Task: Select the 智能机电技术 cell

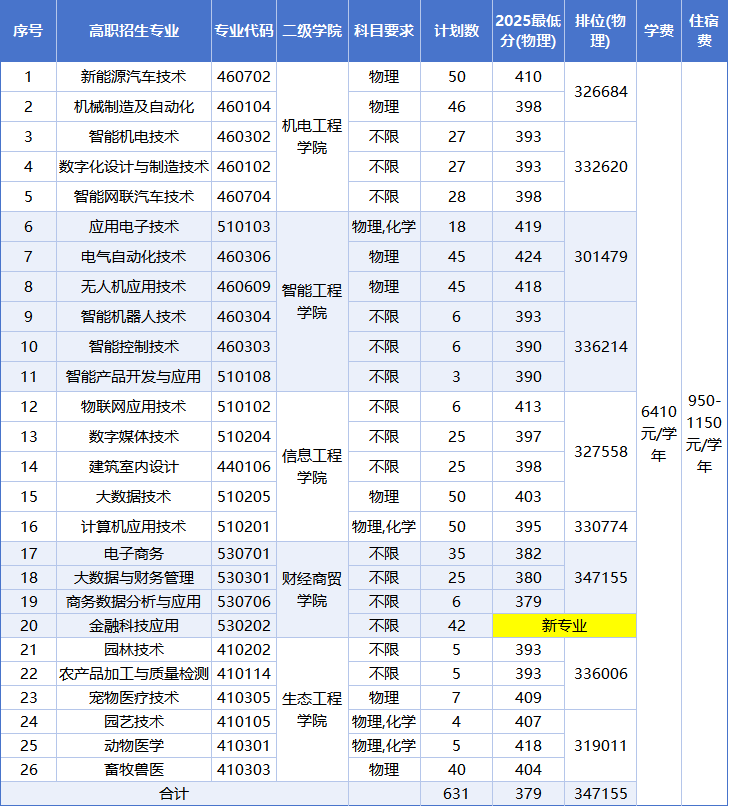Action: click(x=134, y=137)
